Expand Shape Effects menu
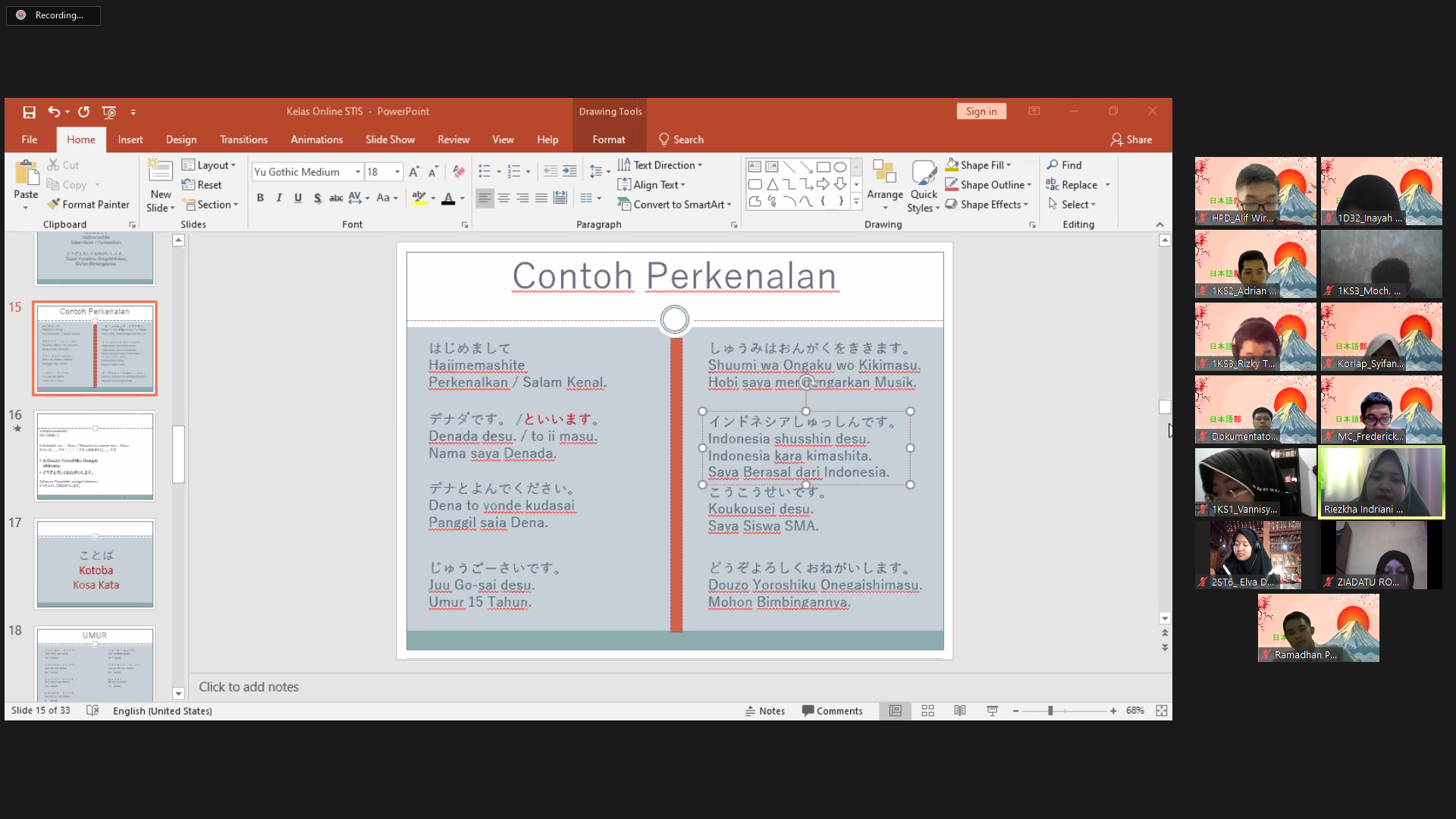Image resolution: width=1456 pixels, height=819 pixels. [987, 205]
